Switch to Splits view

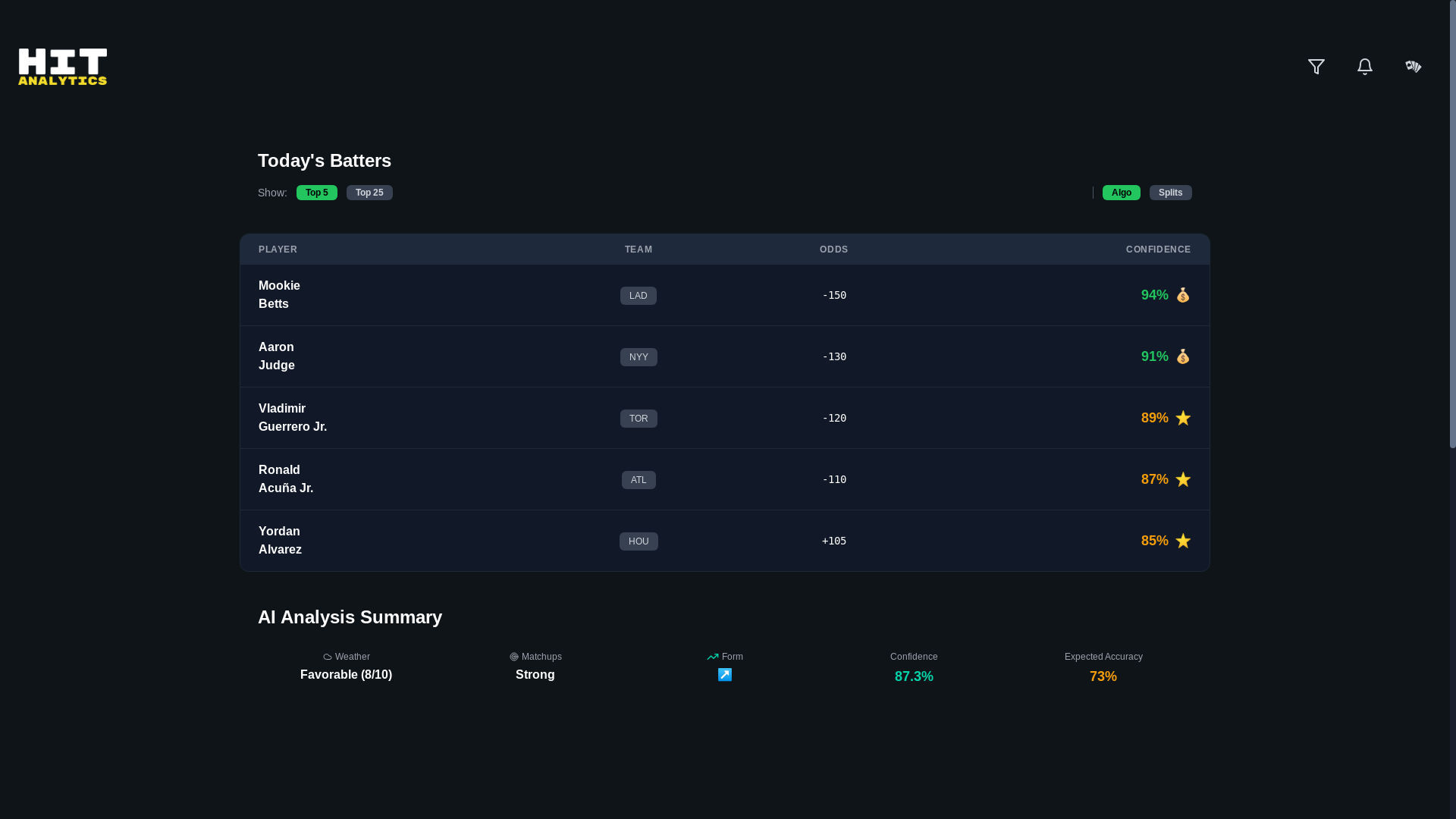tap(1171, 193)
